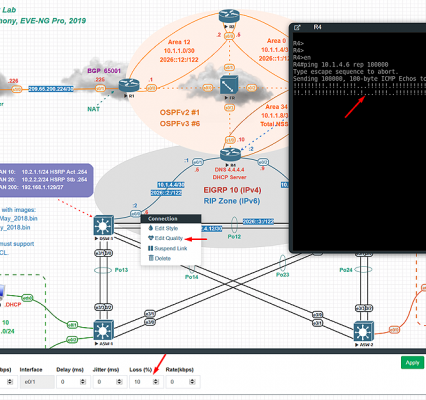Click the EIGRP 10 (IPv4) label
This screenshot has width=426, height=400.
point(232,190)
